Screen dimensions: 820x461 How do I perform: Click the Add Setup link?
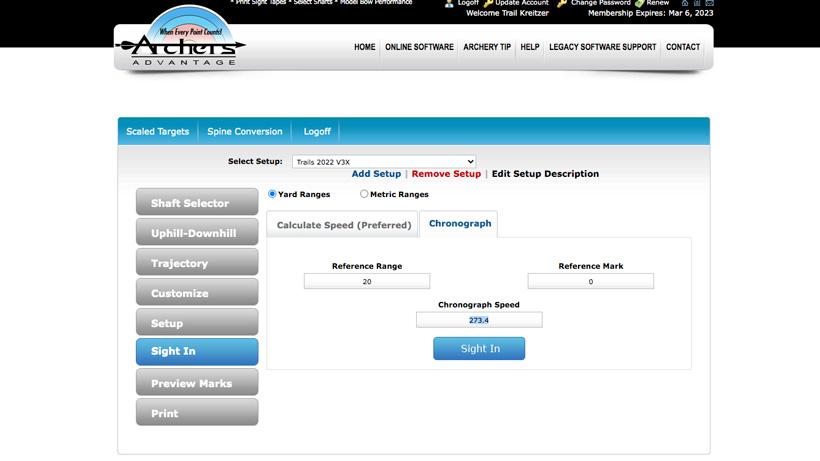[376, 174]
